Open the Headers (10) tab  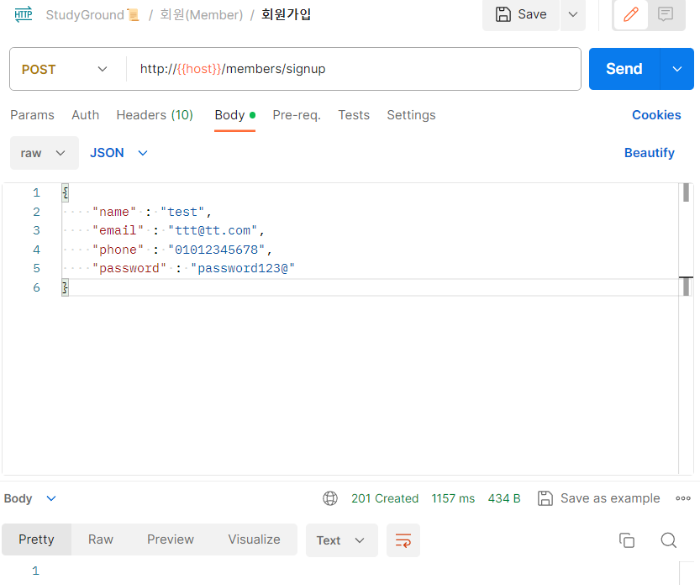154,115
